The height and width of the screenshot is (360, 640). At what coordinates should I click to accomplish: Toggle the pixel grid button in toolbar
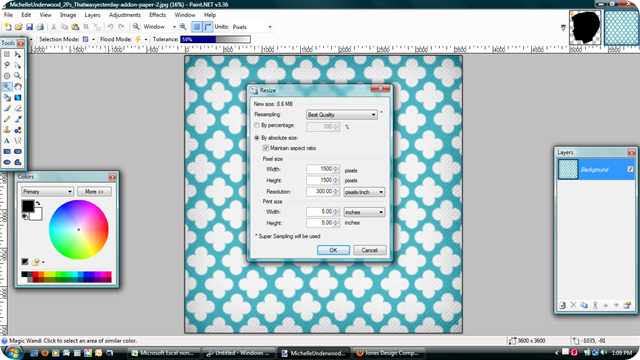click(197, 27)
